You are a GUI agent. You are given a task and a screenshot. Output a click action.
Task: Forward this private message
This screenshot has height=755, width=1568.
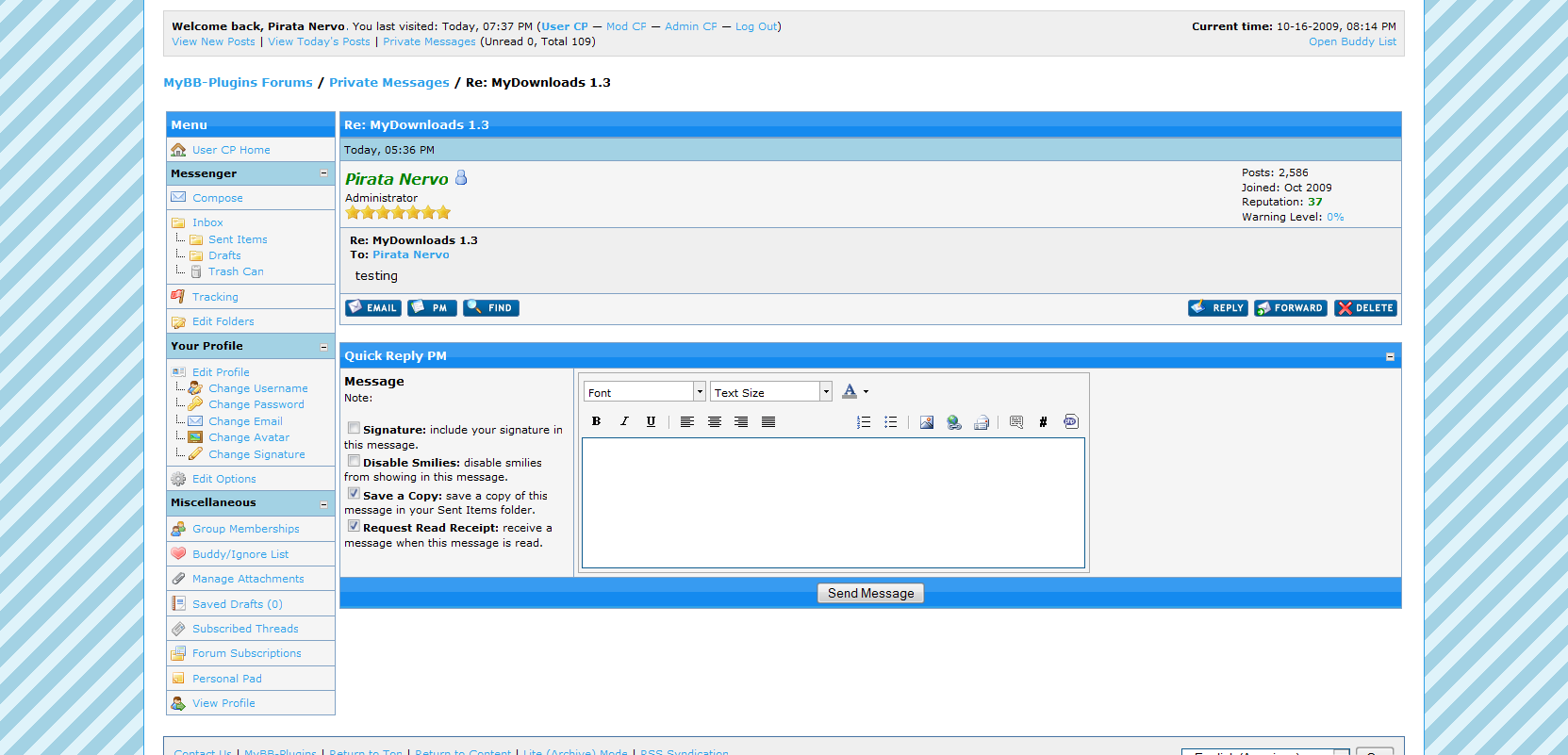tap(1291, 308)
